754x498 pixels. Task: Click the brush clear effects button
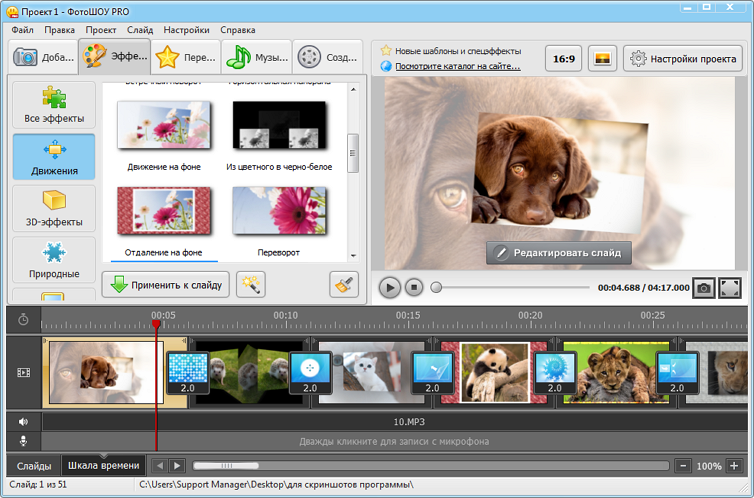click(x=344, y=285)
